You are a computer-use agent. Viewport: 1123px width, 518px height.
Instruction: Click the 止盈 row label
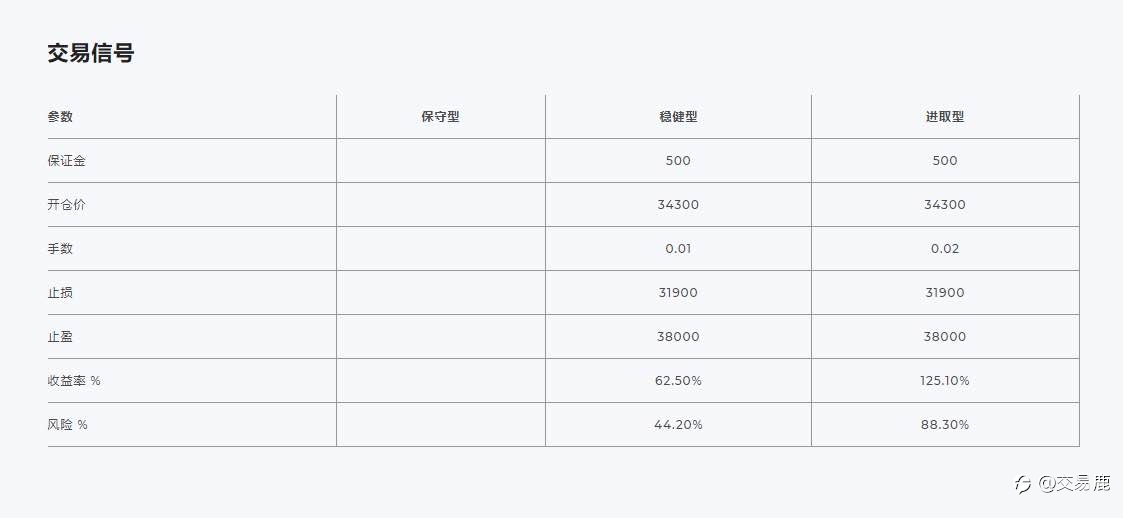coord(60,336)
